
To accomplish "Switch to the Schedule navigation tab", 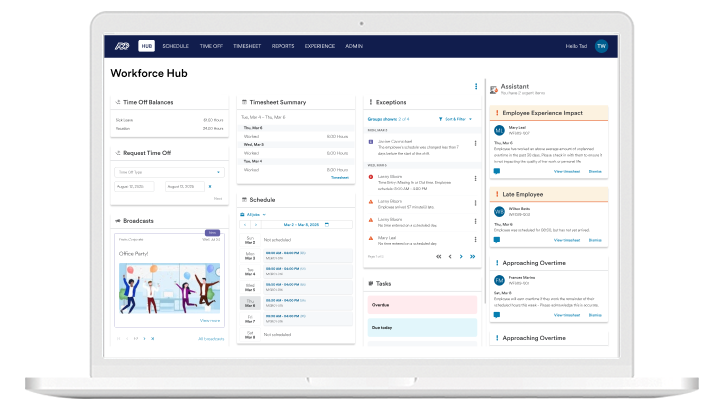I will click(x=175, y=46).
